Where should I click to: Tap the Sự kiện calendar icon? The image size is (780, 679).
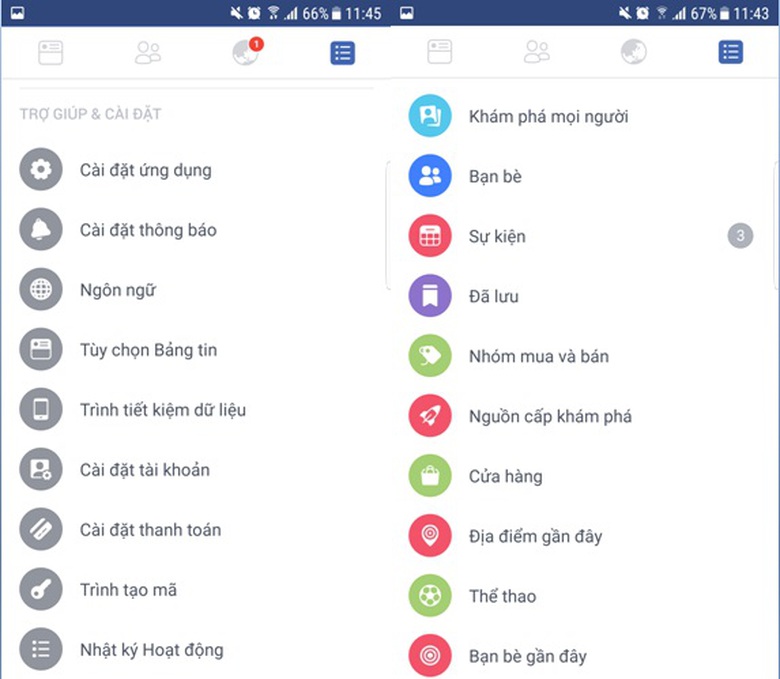tap(430, 236)
